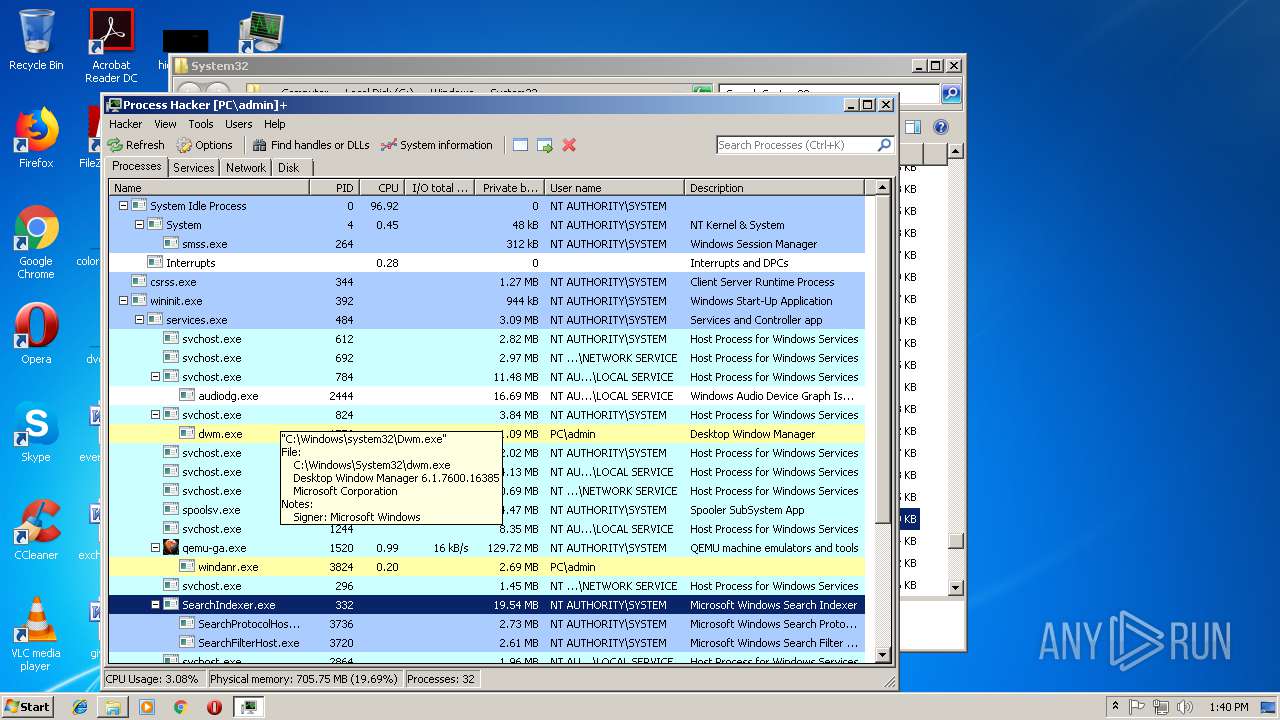Viewport: 1280px width, 720px height.
Task: Click the System32 window help icon
Action: (940, 127)
